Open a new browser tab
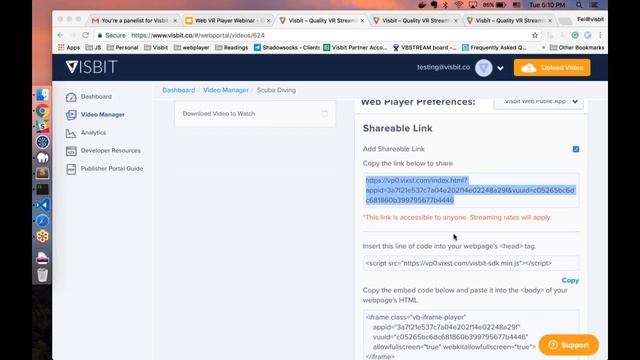640x360 pixels. click(565, 21)
